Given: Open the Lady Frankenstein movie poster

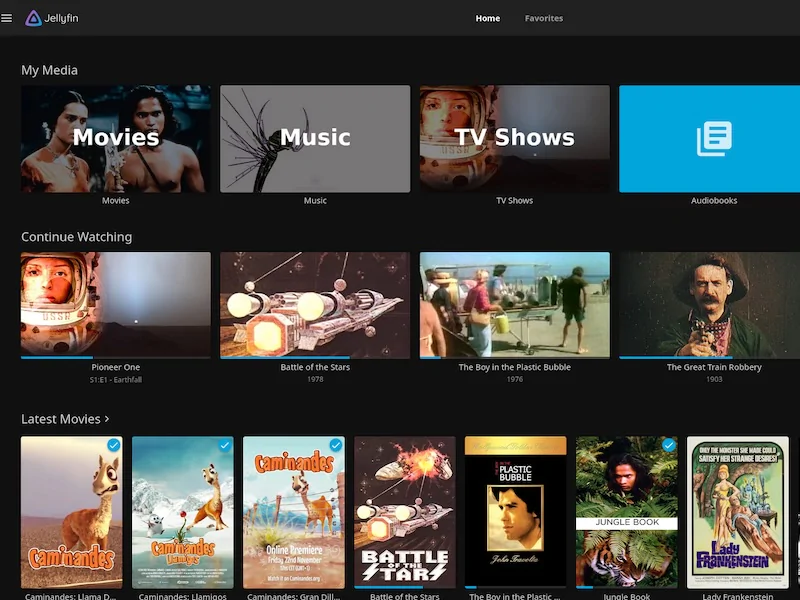Looking at the screenshot, I should pyautogui.click(x=738, y=511).
